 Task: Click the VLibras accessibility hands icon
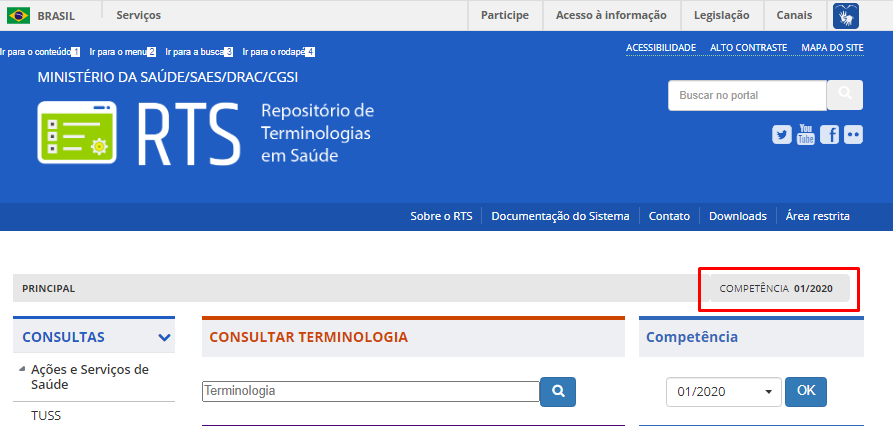[845, 15]
